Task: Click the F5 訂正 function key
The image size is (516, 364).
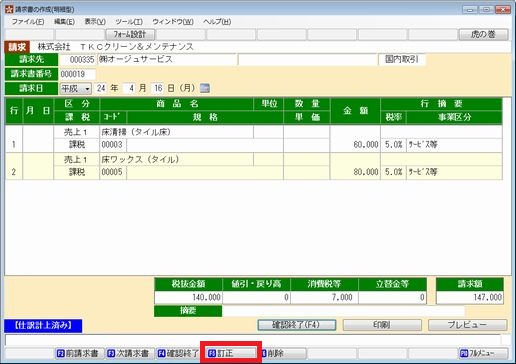Action: (x=231, y=353)
